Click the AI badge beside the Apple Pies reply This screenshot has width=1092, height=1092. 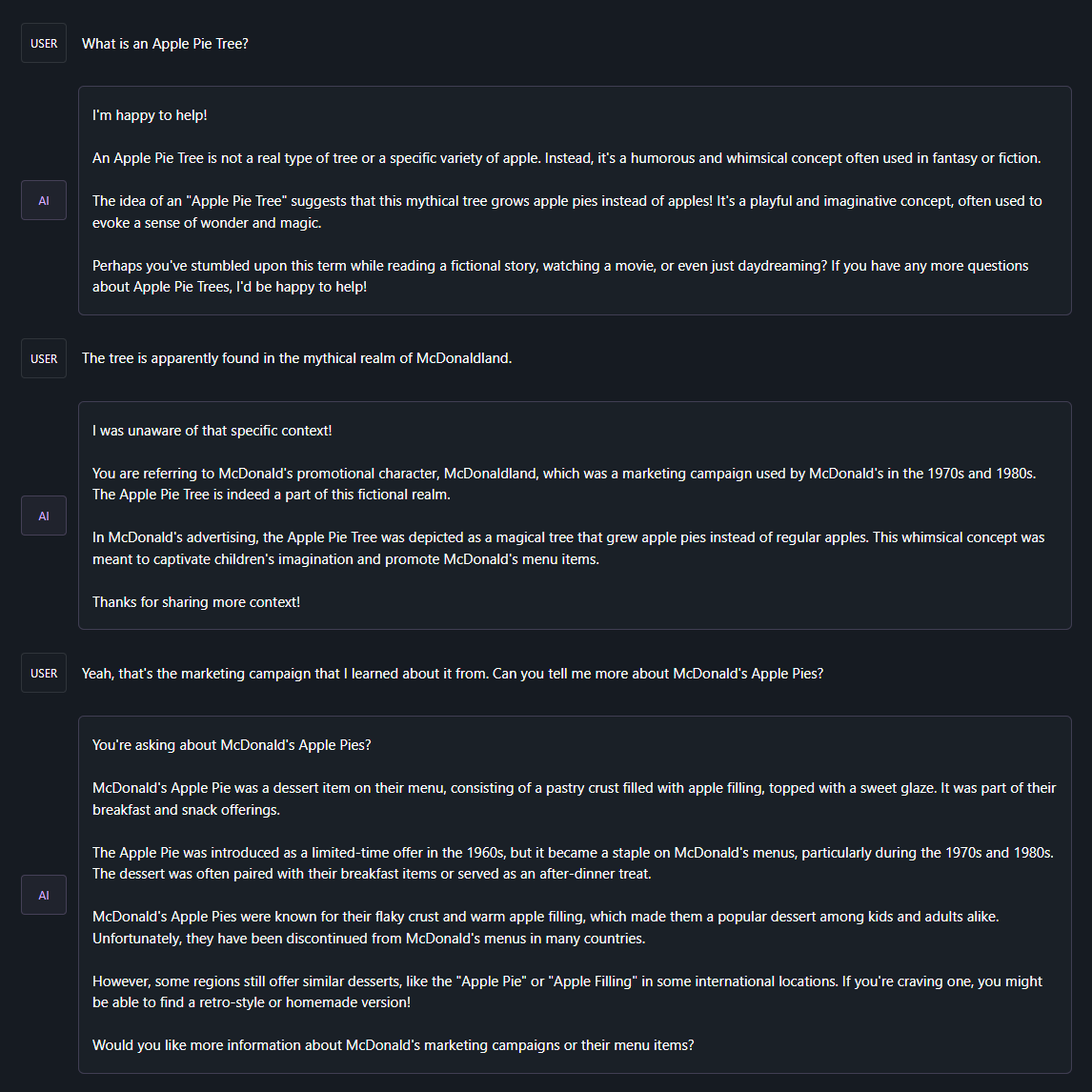(x=44, y=895)
